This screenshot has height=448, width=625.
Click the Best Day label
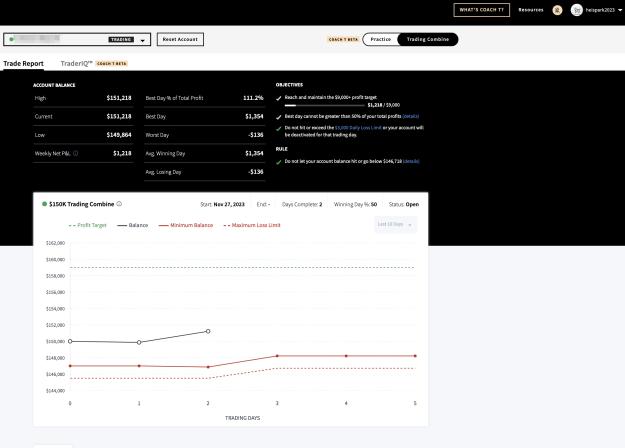point(155,117)
